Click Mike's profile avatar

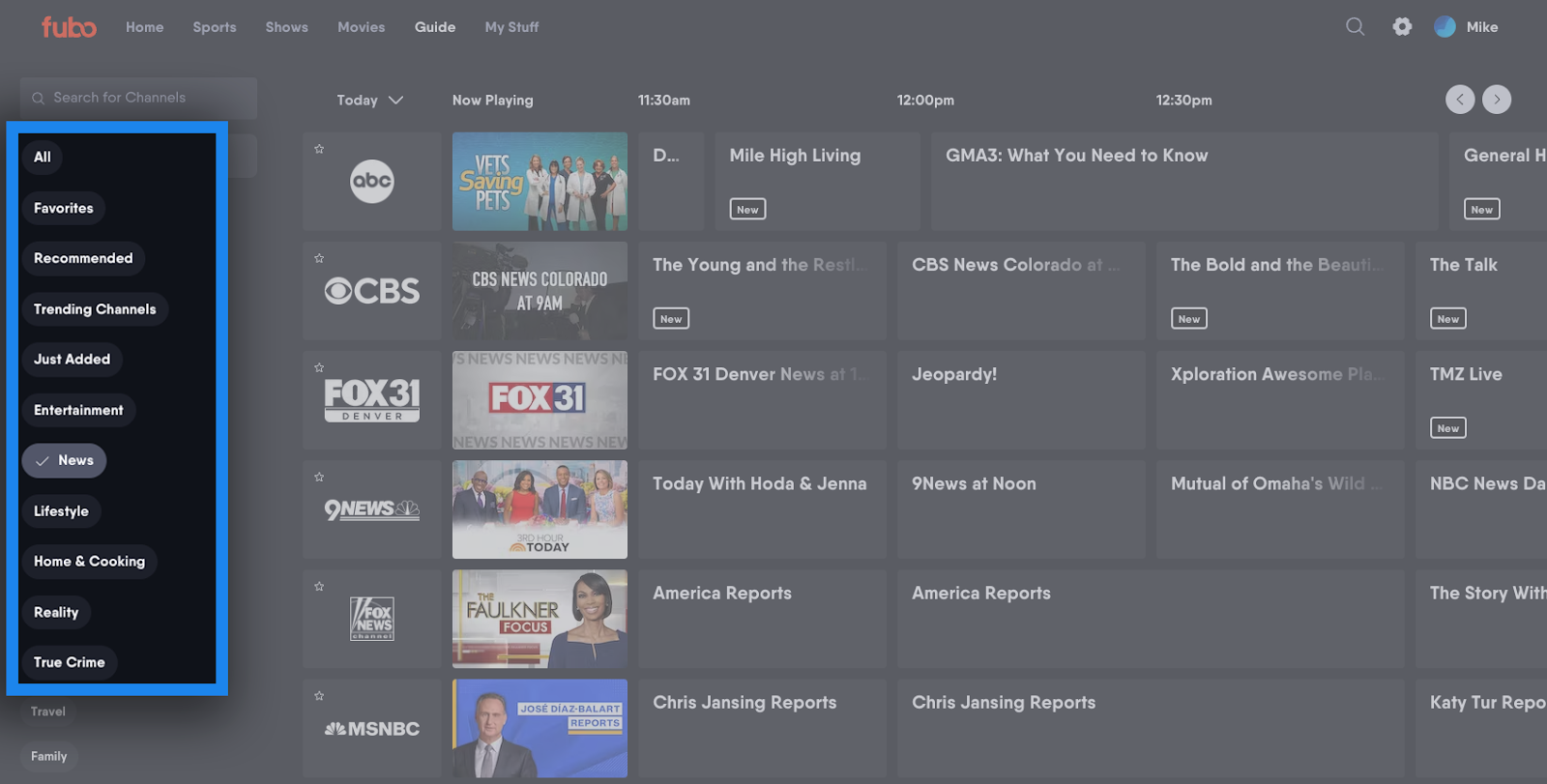click(1445, 27)
